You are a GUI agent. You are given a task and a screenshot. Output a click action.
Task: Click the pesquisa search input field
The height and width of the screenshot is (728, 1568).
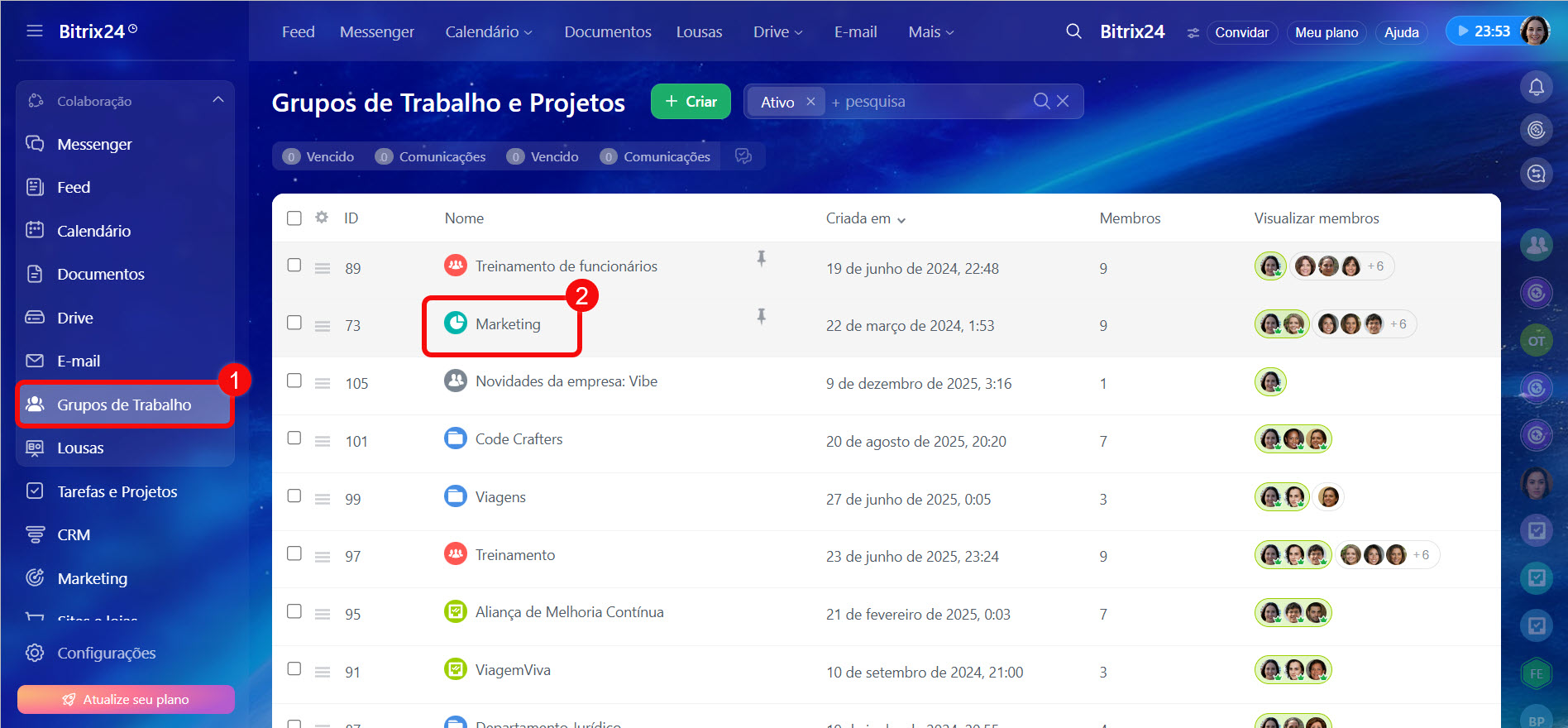tap(926, 102)
